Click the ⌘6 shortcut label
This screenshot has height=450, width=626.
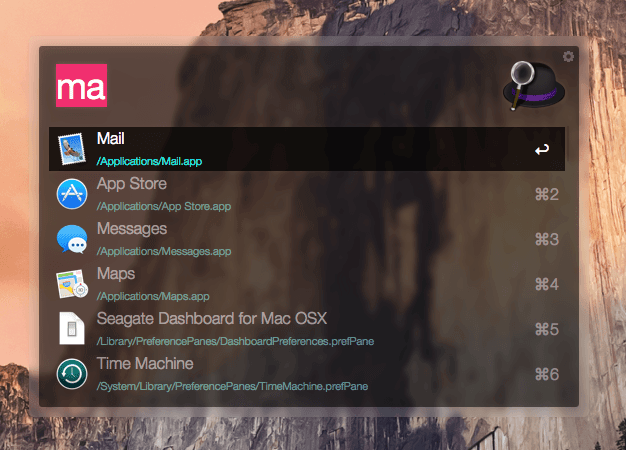click(x=547, y=375)
